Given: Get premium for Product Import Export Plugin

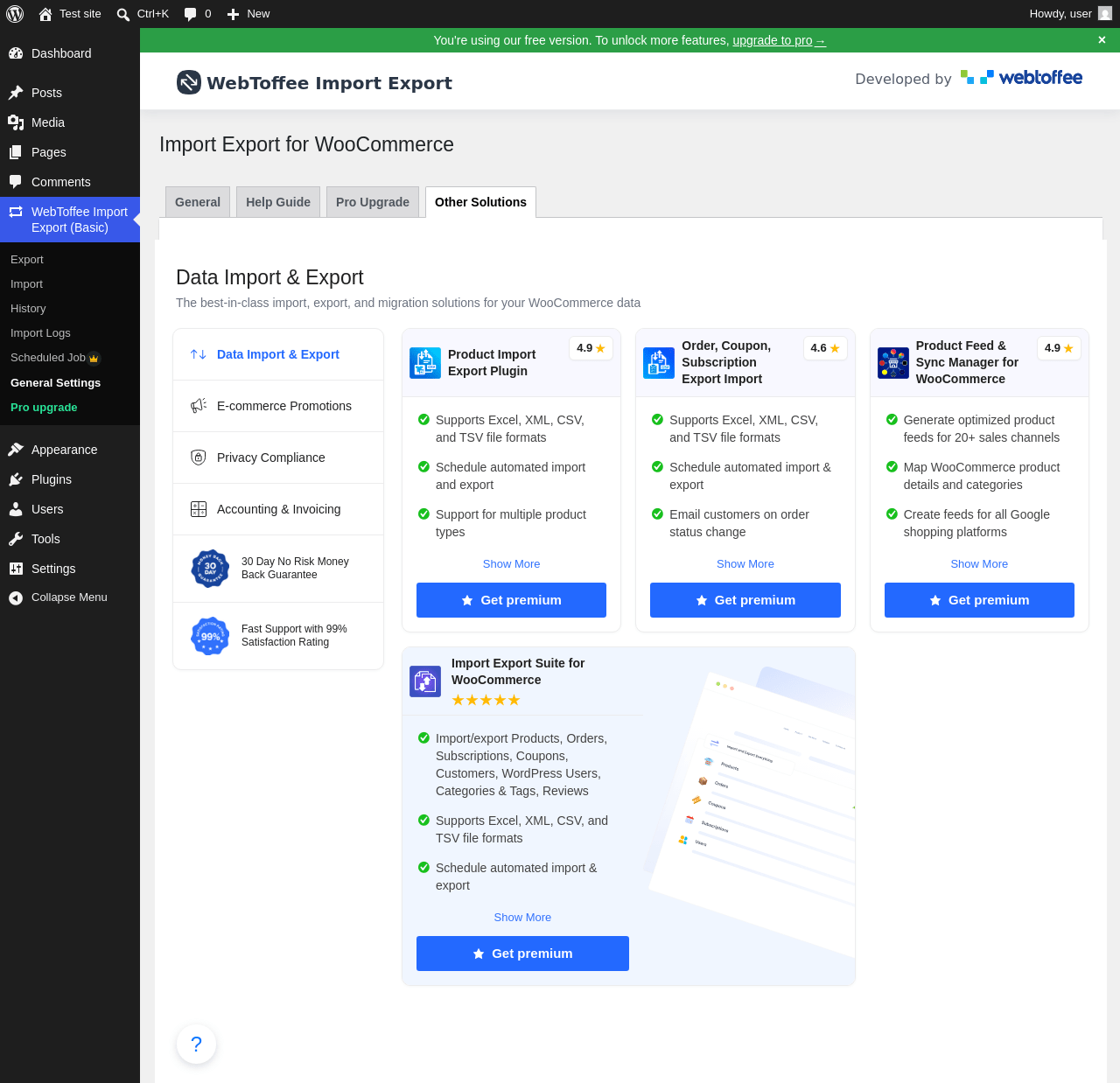Looking at the screenshot, I should (x=511, y=600).
